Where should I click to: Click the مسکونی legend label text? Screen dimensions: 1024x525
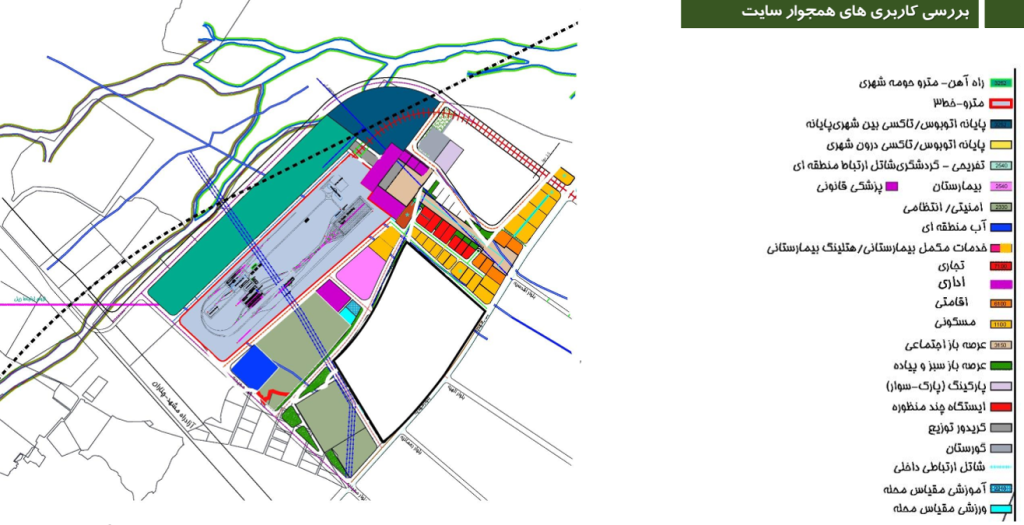pyautogui.click(x=958, y=324)
